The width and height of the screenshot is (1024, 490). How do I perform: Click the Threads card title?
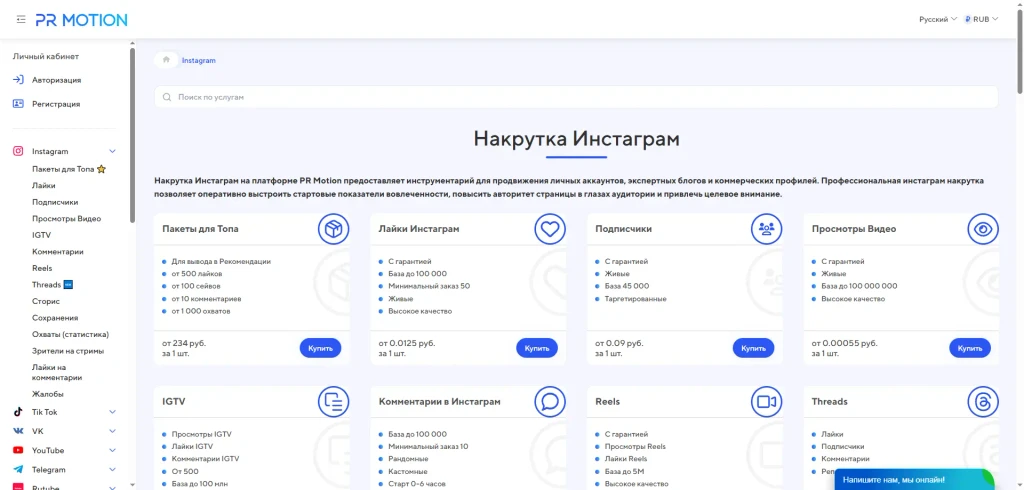click(x=829, y=401)
